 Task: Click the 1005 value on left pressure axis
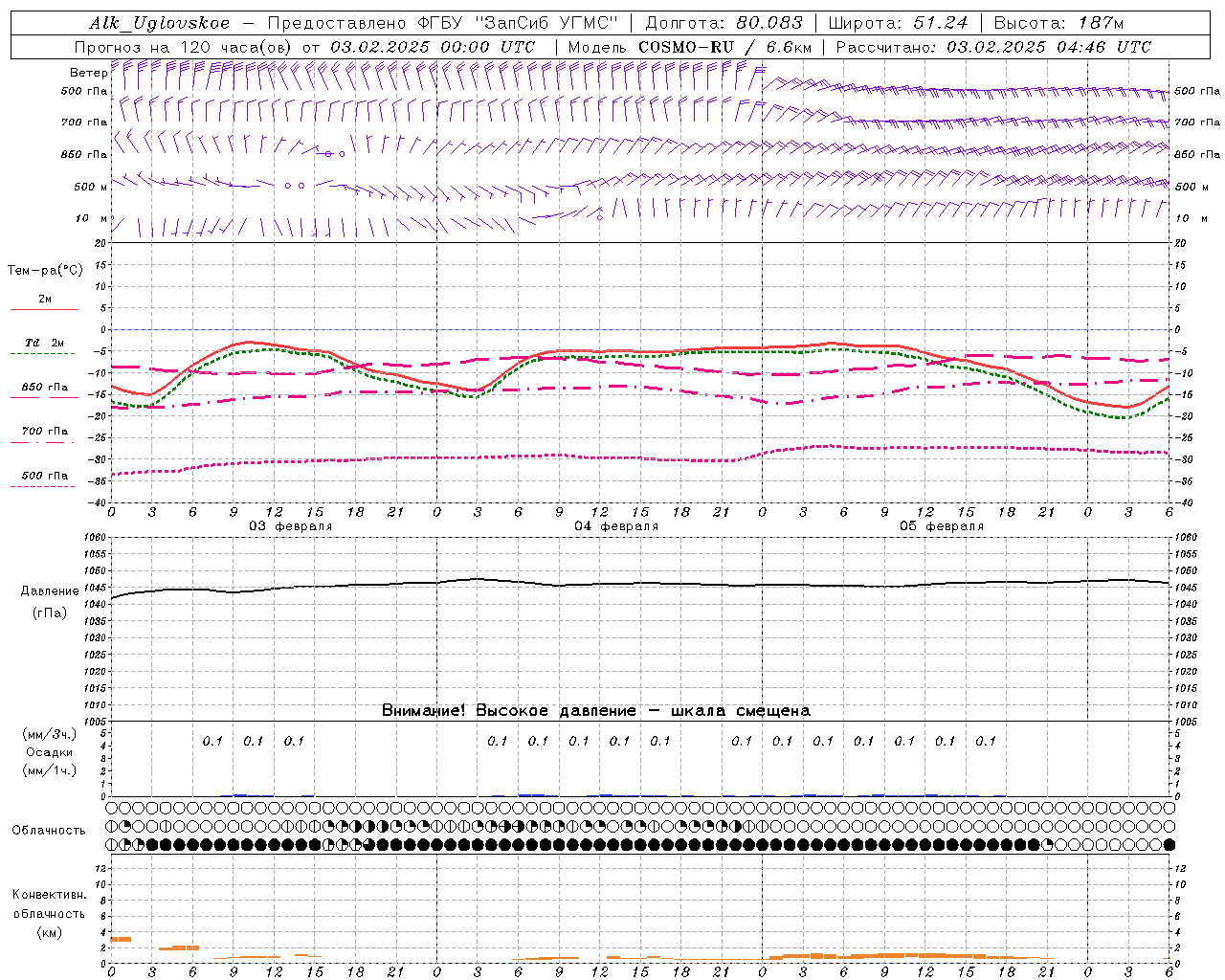pos(95,721)
